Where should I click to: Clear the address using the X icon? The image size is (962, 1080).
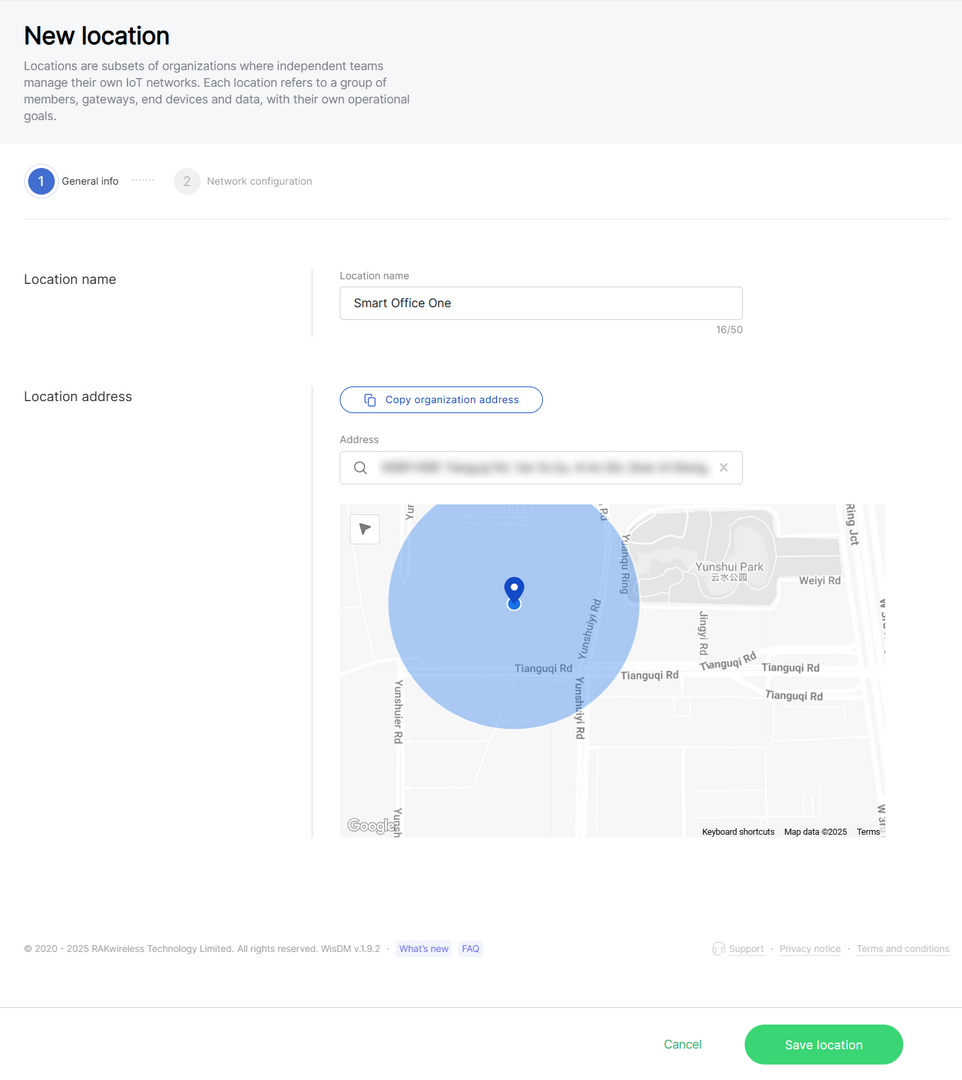click(723, 467)
